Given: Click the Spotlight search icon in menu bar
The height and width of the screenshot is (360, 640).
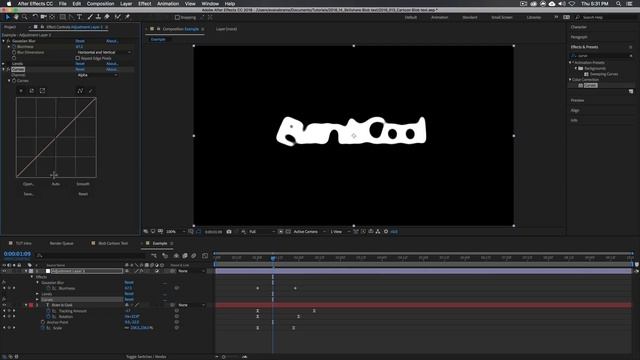Looking at the screenshot, I should point(618,4).
